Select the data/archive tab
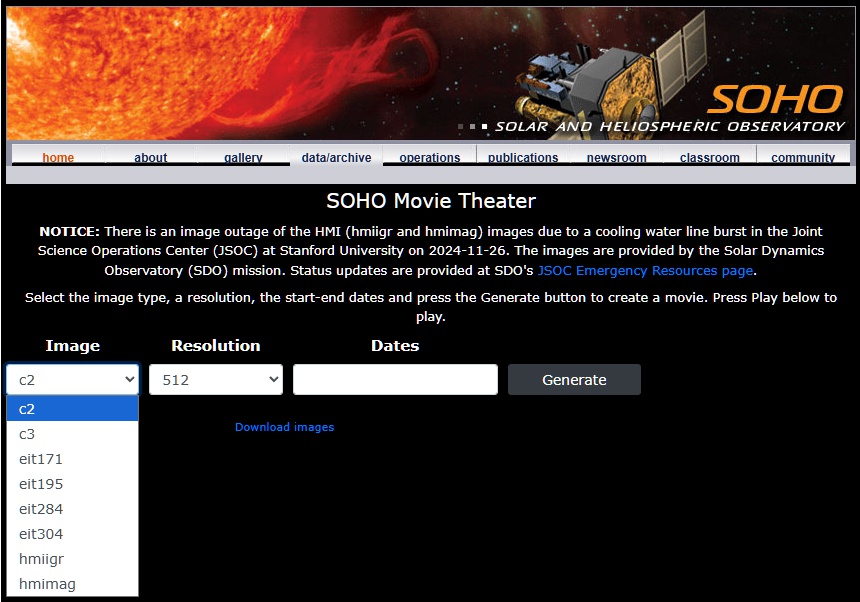Screen dimensions: 860x602 (x=336, y=157)
